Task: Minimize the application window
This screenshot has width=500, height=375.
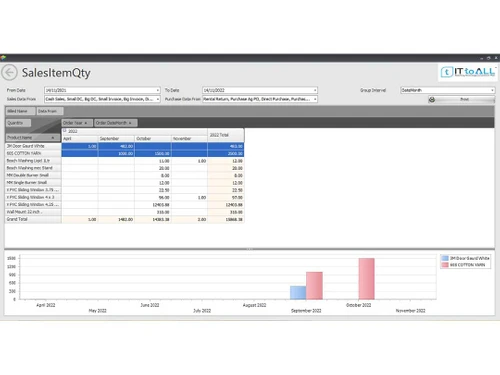Action: pos(482,58)
